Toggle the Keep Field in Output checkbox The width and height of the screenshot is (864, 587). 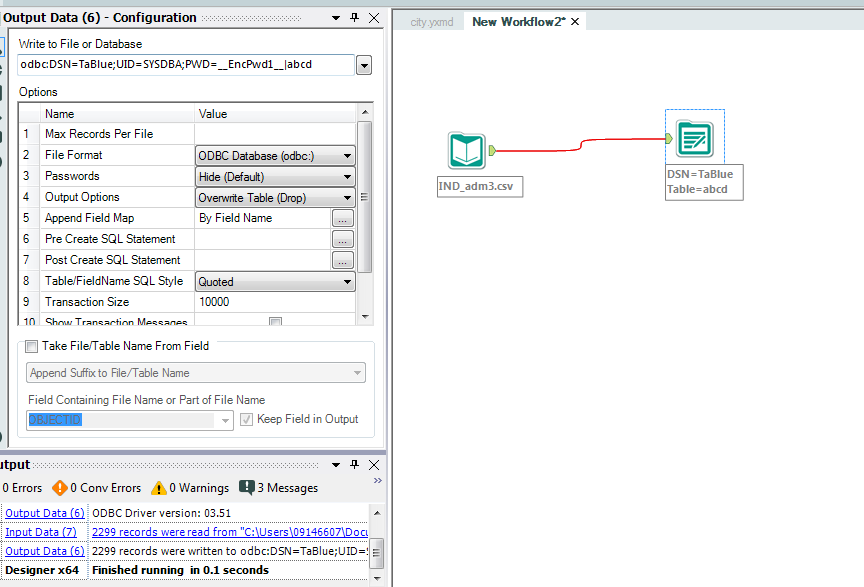[245, 419]
